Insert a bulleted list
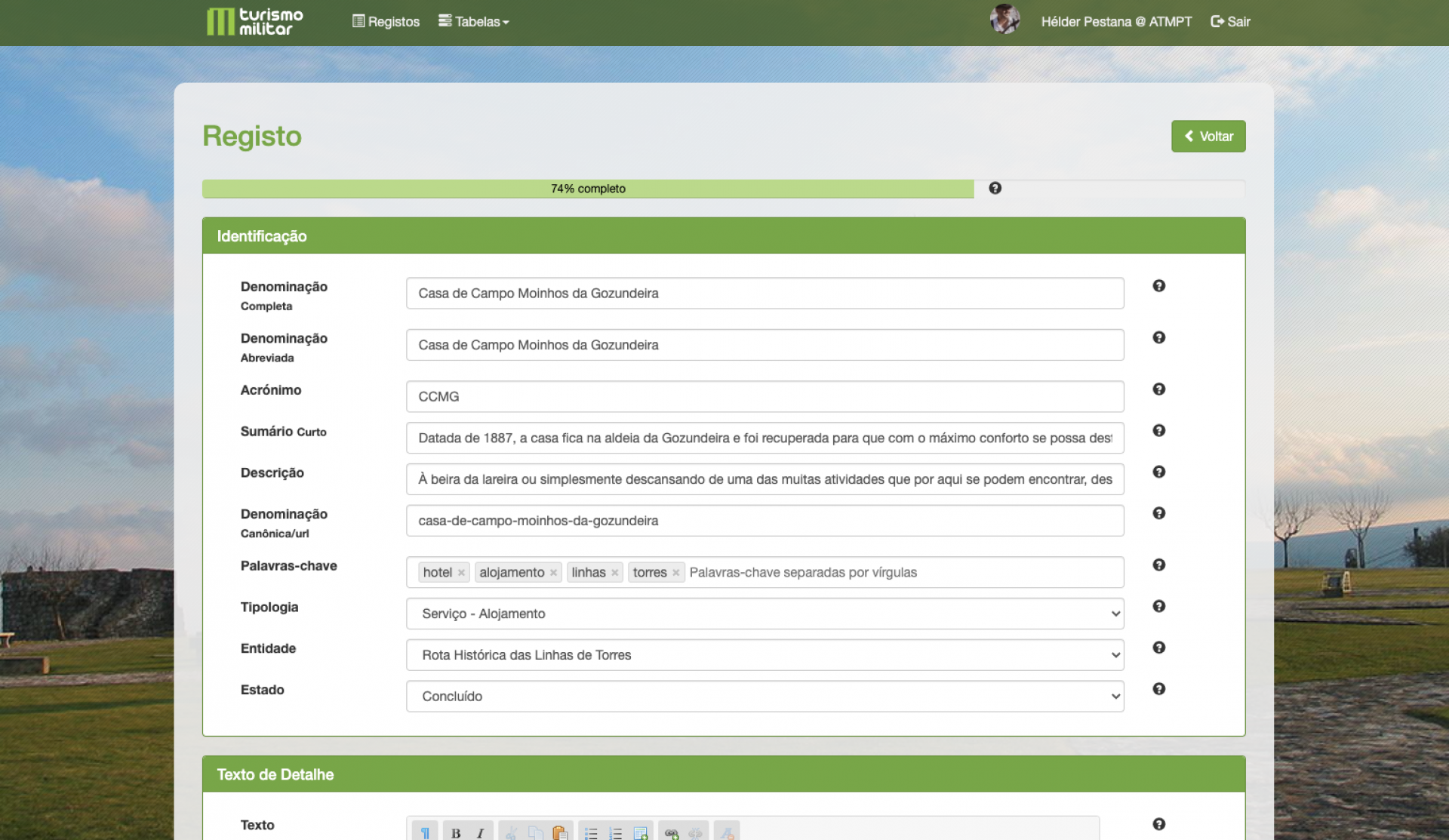This screenshot has width=1449, height=840. (x=591, y=832)
